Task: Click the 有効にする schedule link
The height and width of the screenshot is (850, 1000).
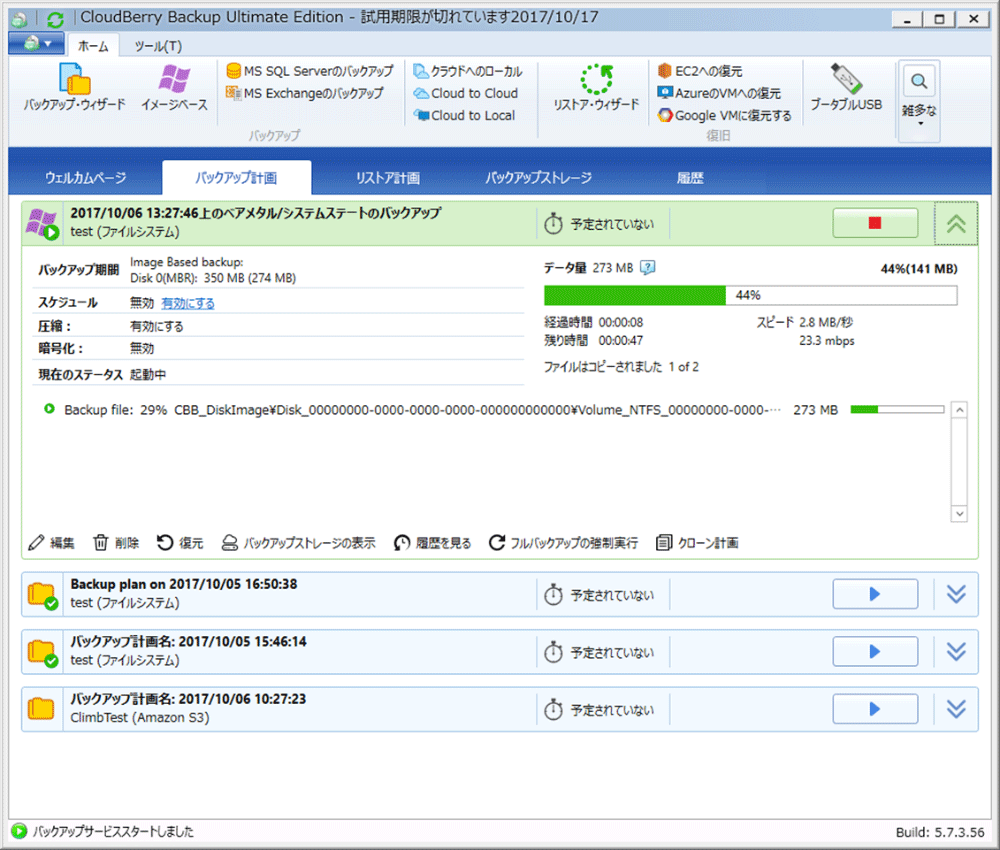Action: 188,304
